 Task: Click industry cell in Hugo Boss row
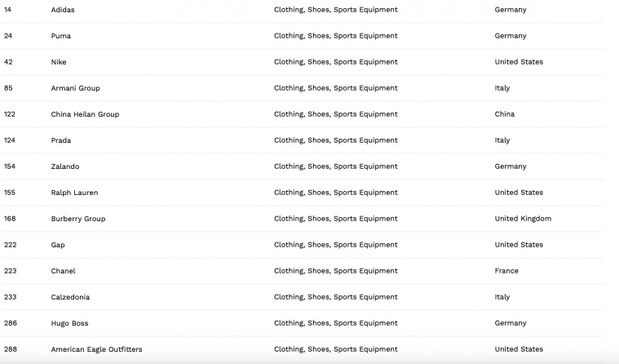coord(336,323)
